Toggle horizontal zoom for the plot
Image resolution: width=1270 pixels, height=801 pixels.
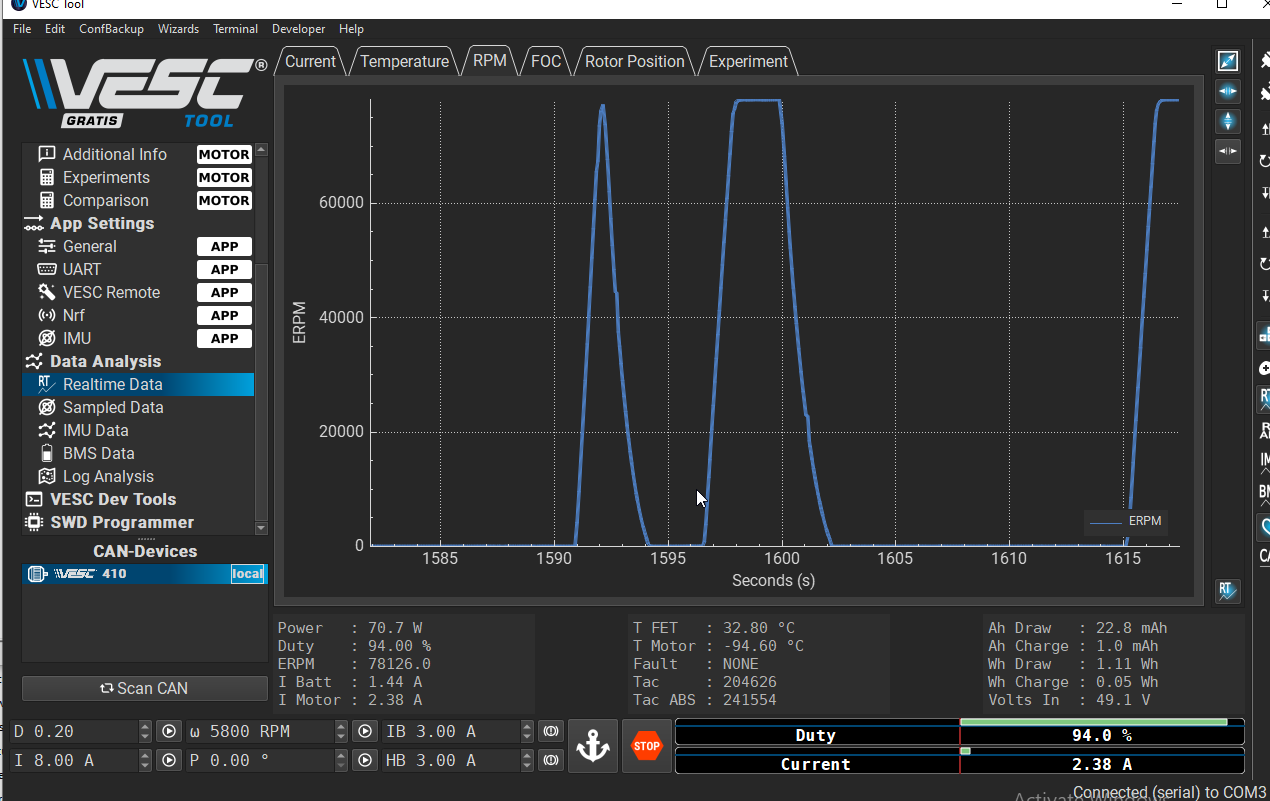tap(1227, 92)
